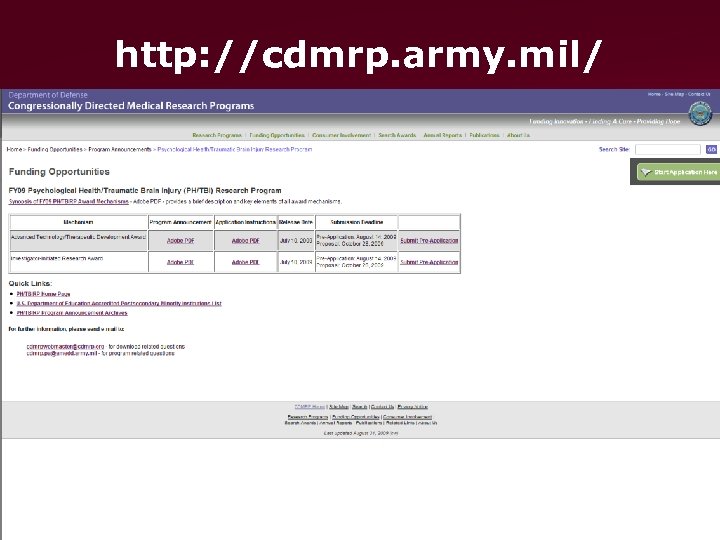
Task: Open the U.S. Department of Education Minority Institutions List link
Action: click(119, 304)
